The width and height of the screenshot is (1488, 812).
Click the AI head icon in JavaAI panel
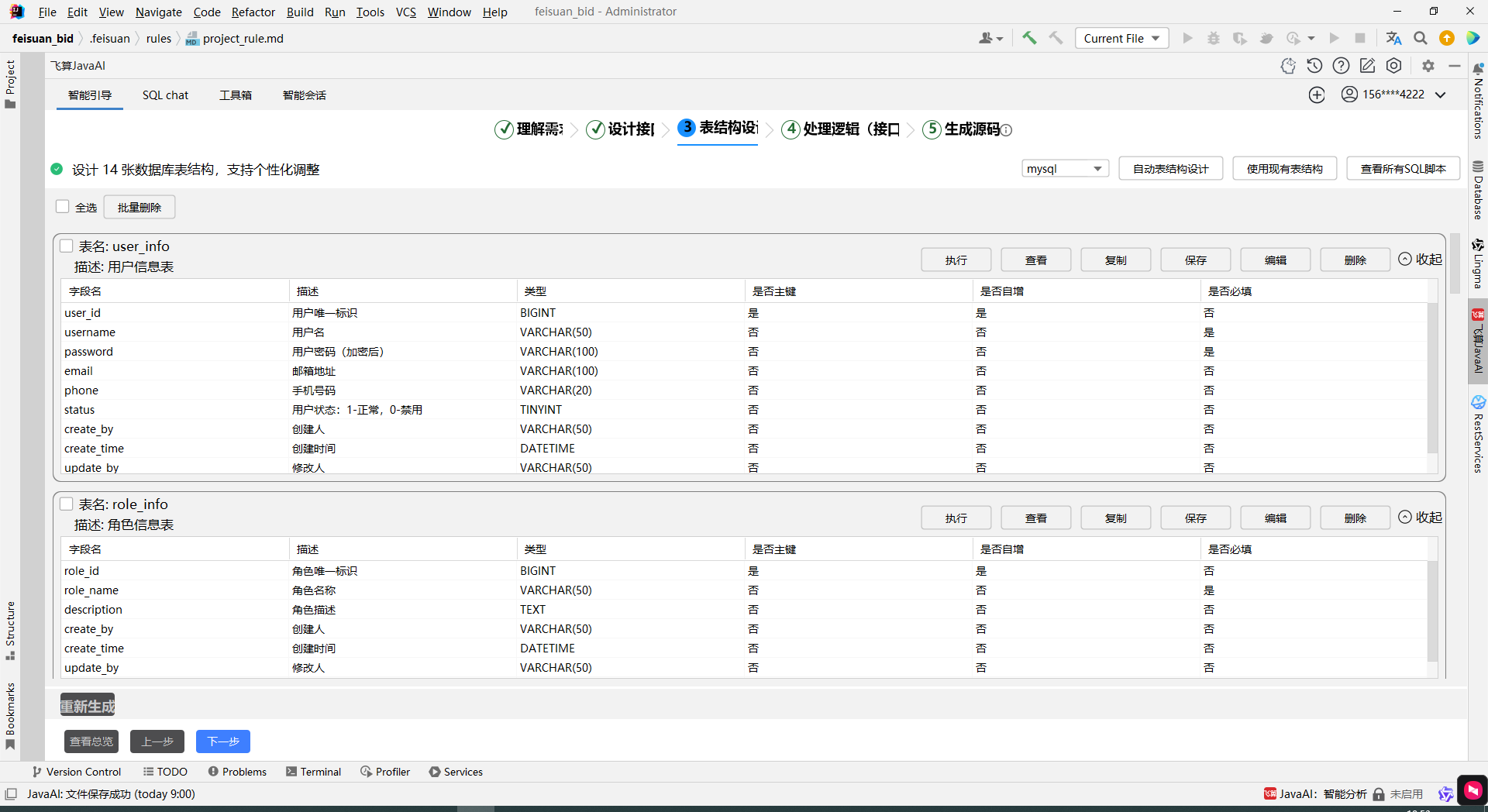(x=1288, y=66)
